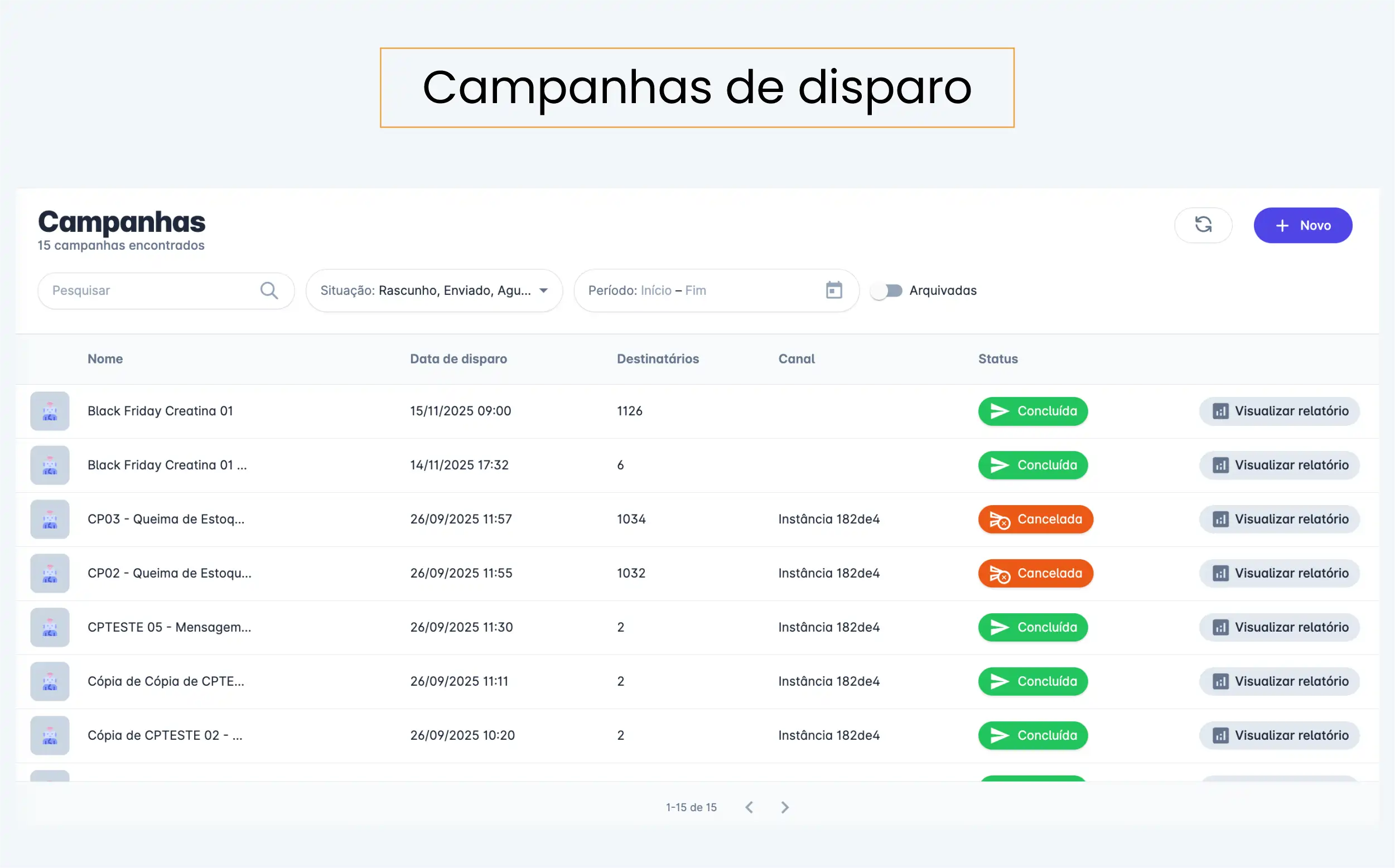Click the search magnifier icon
The image size is (1395, 868).
tap(269, 290)
